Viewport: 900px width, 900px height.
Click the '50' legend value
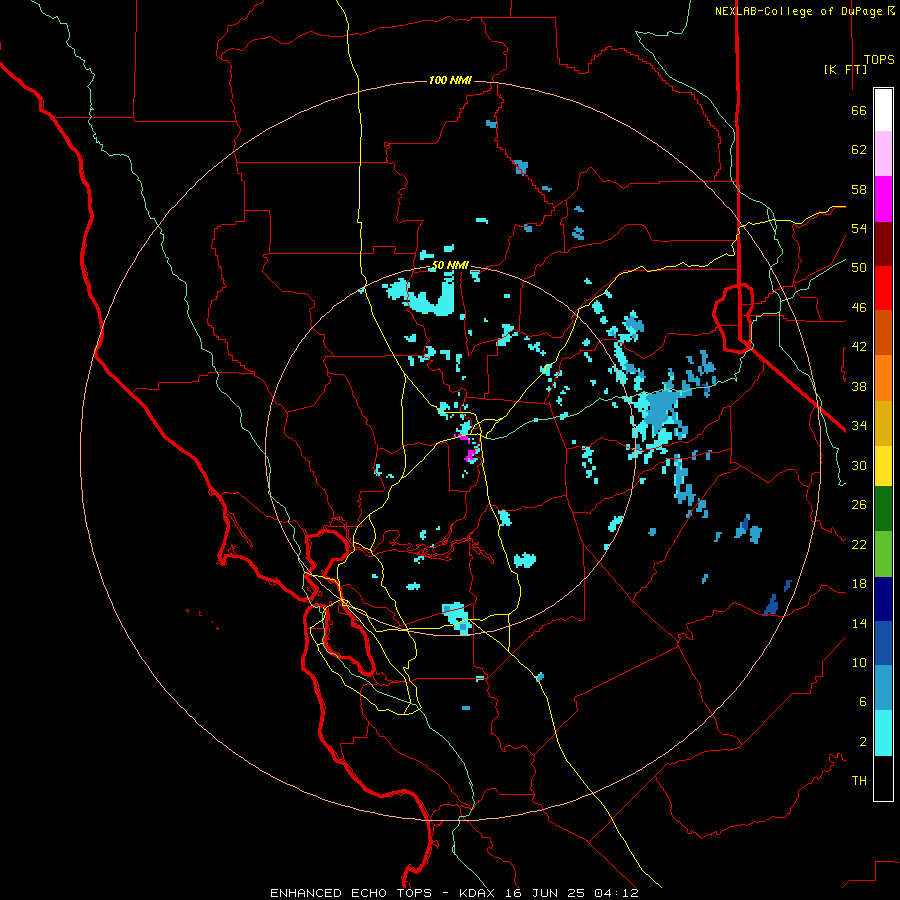(x=859, y=268)
